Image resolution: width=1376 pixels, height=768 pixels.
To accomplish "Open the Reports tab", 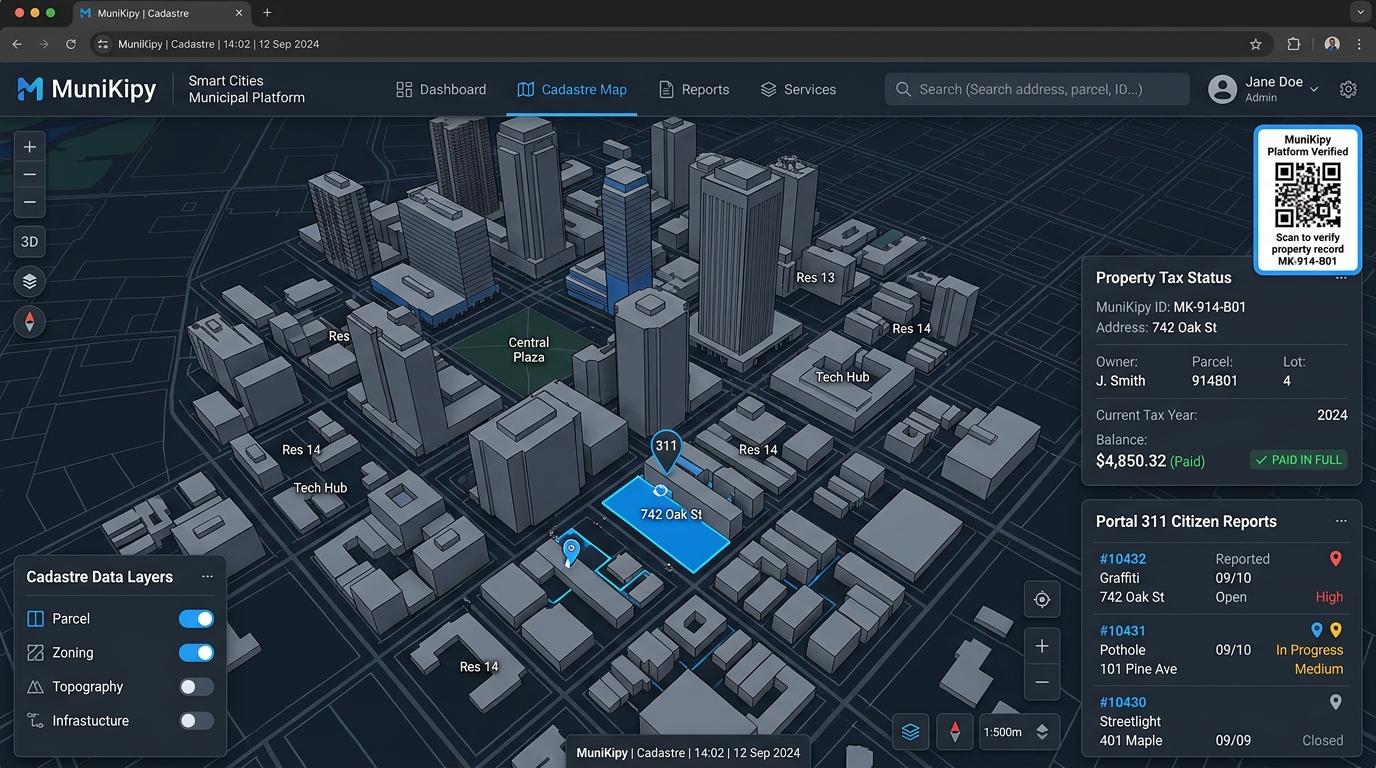I will click(x=694, y=89).
